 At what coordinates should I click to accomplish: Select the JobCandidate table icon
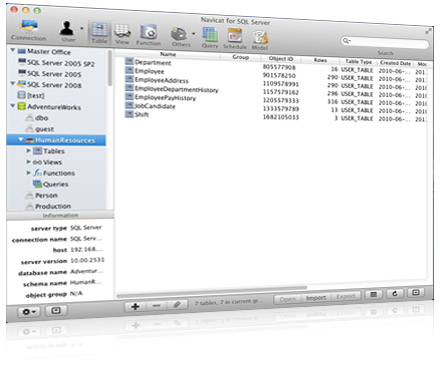click(129, 105)
